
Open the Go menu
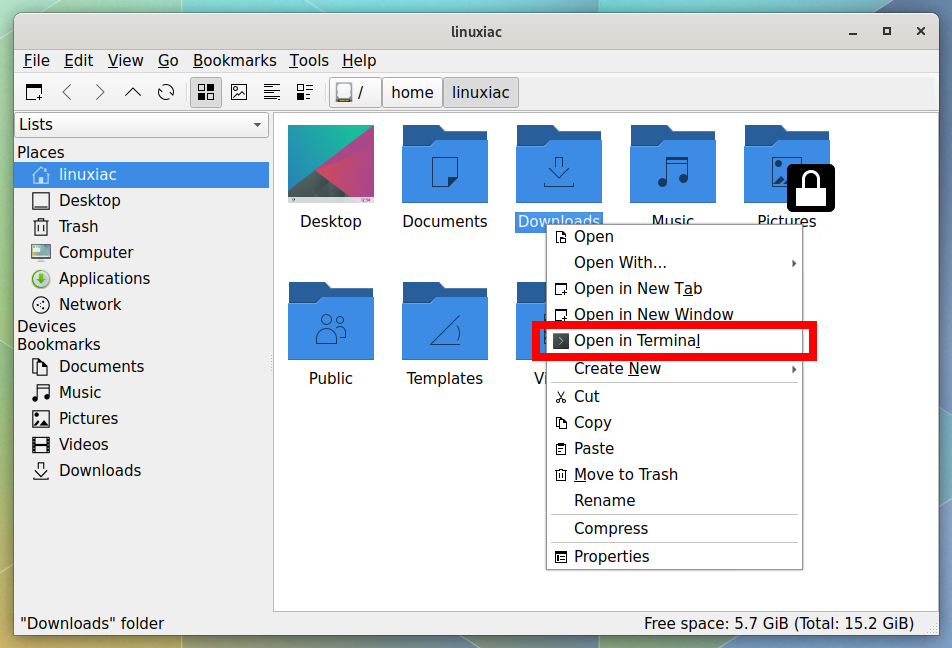pos(168,61)
